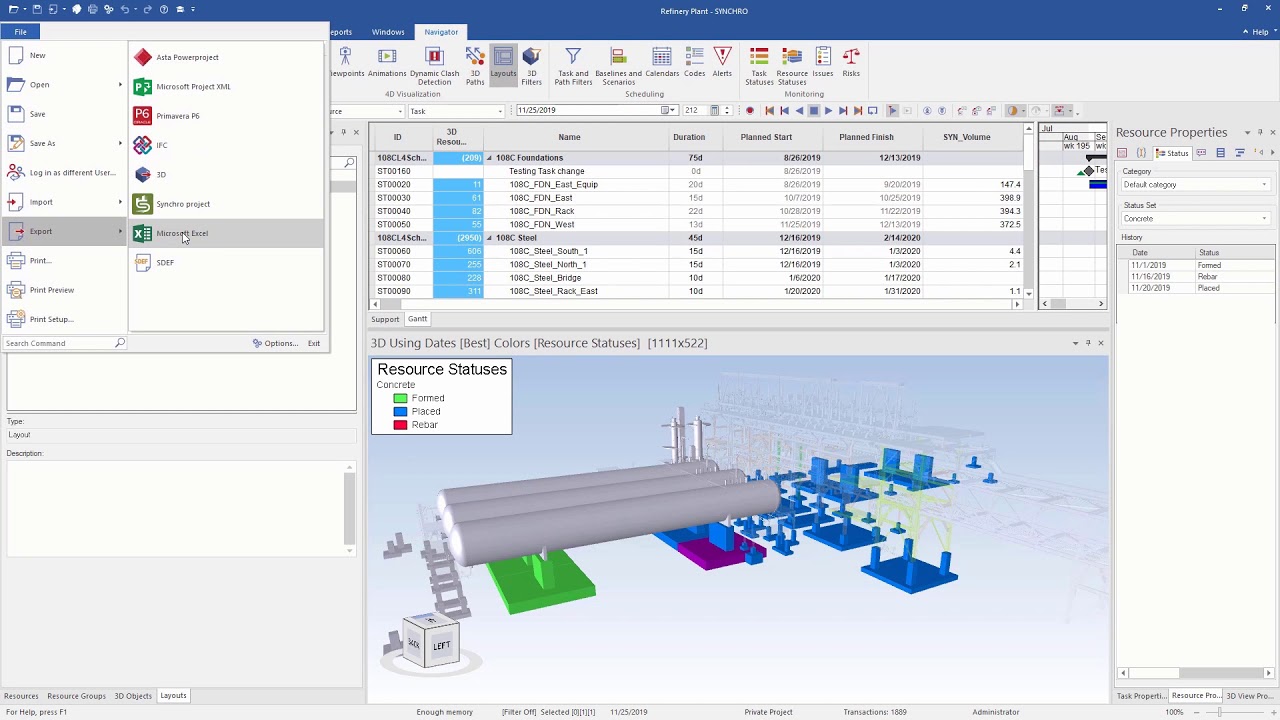Click the Search Command magnifier icon
This screenshot has width=1280, height=720.
click(x=120, y=343)
